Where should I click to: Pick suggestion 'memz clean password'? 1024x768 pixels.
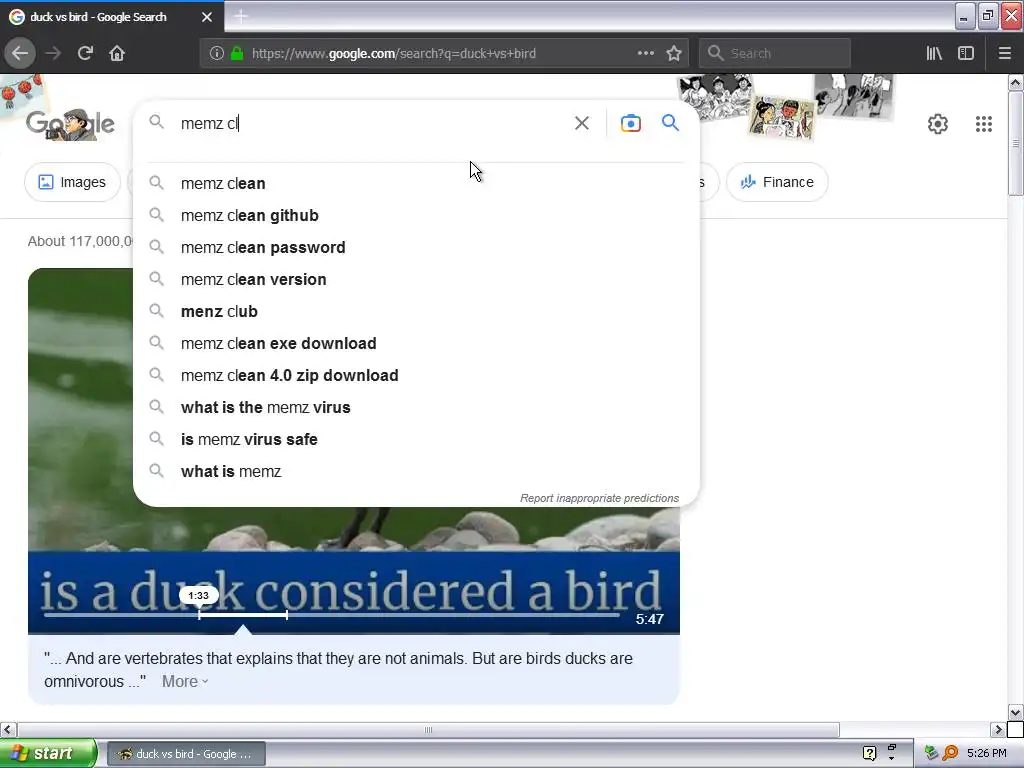[x=416, y=248]
